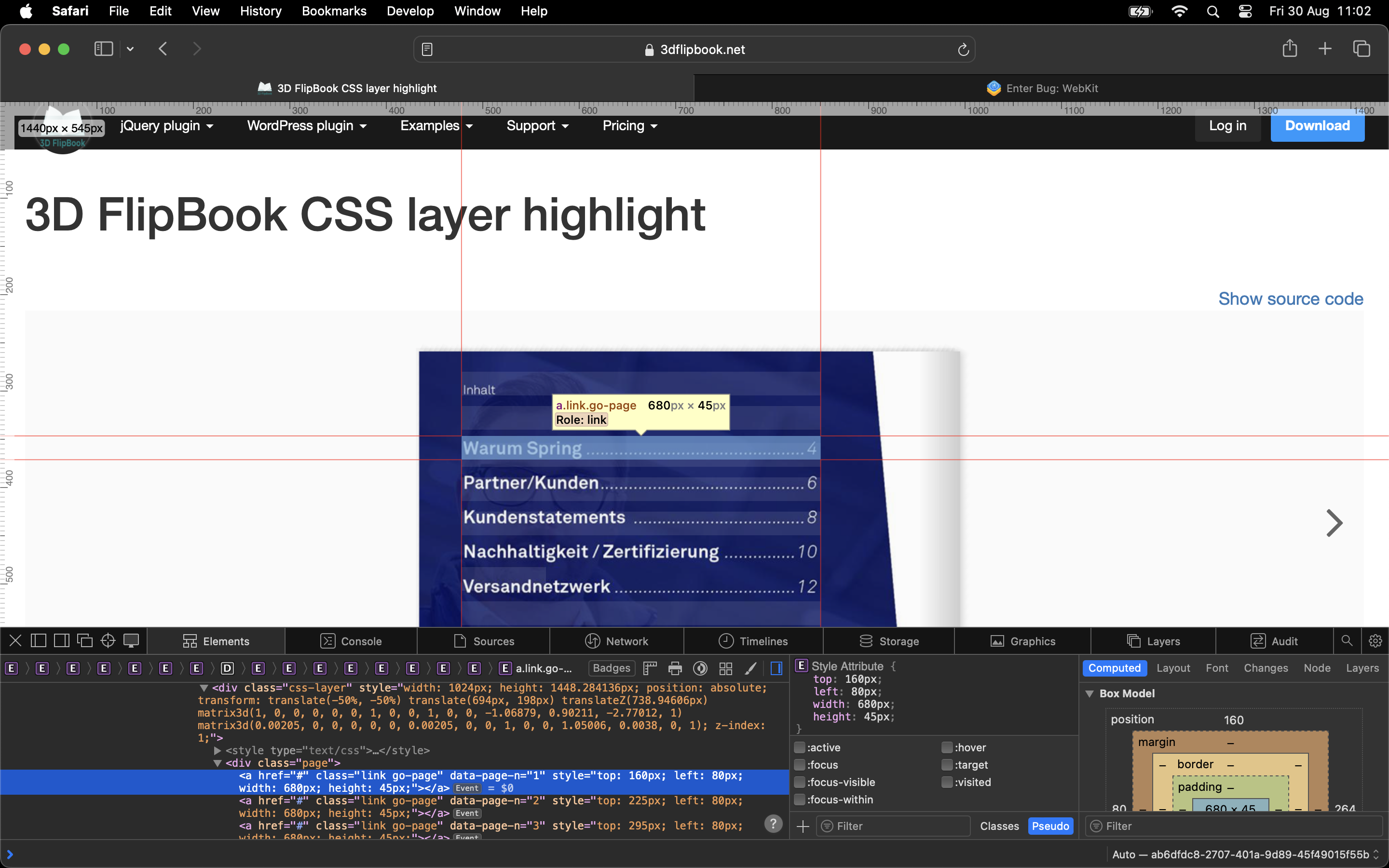
Task: Click the print styles printer icon
Action: (x=675, y=668)
